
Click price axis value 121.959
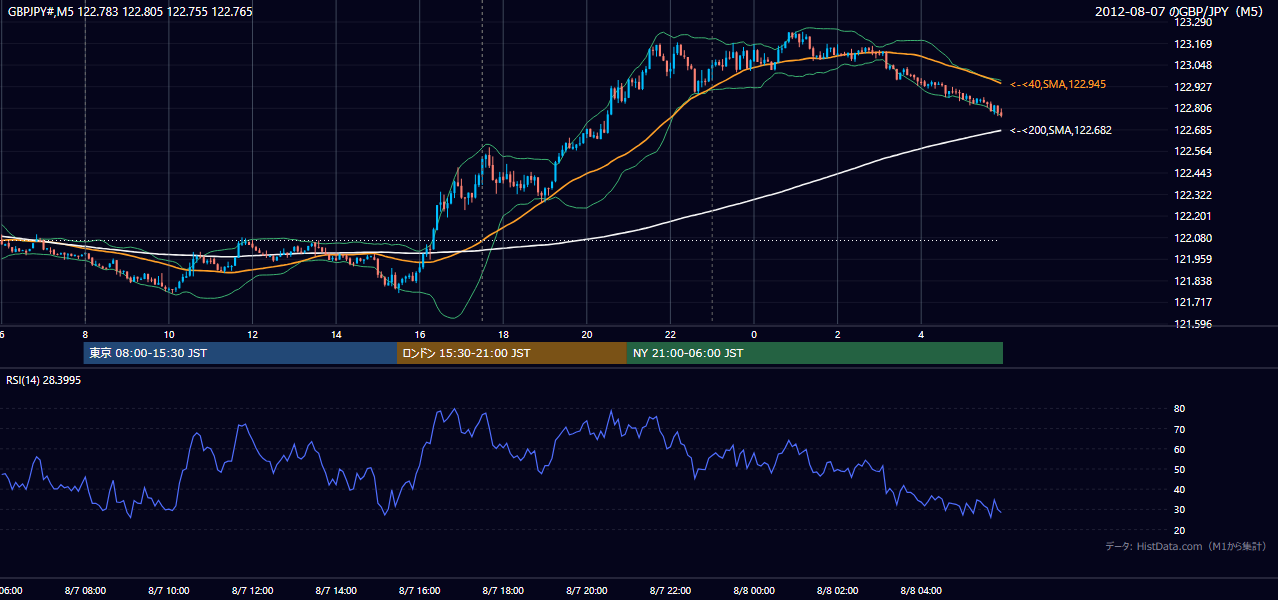1193,259
